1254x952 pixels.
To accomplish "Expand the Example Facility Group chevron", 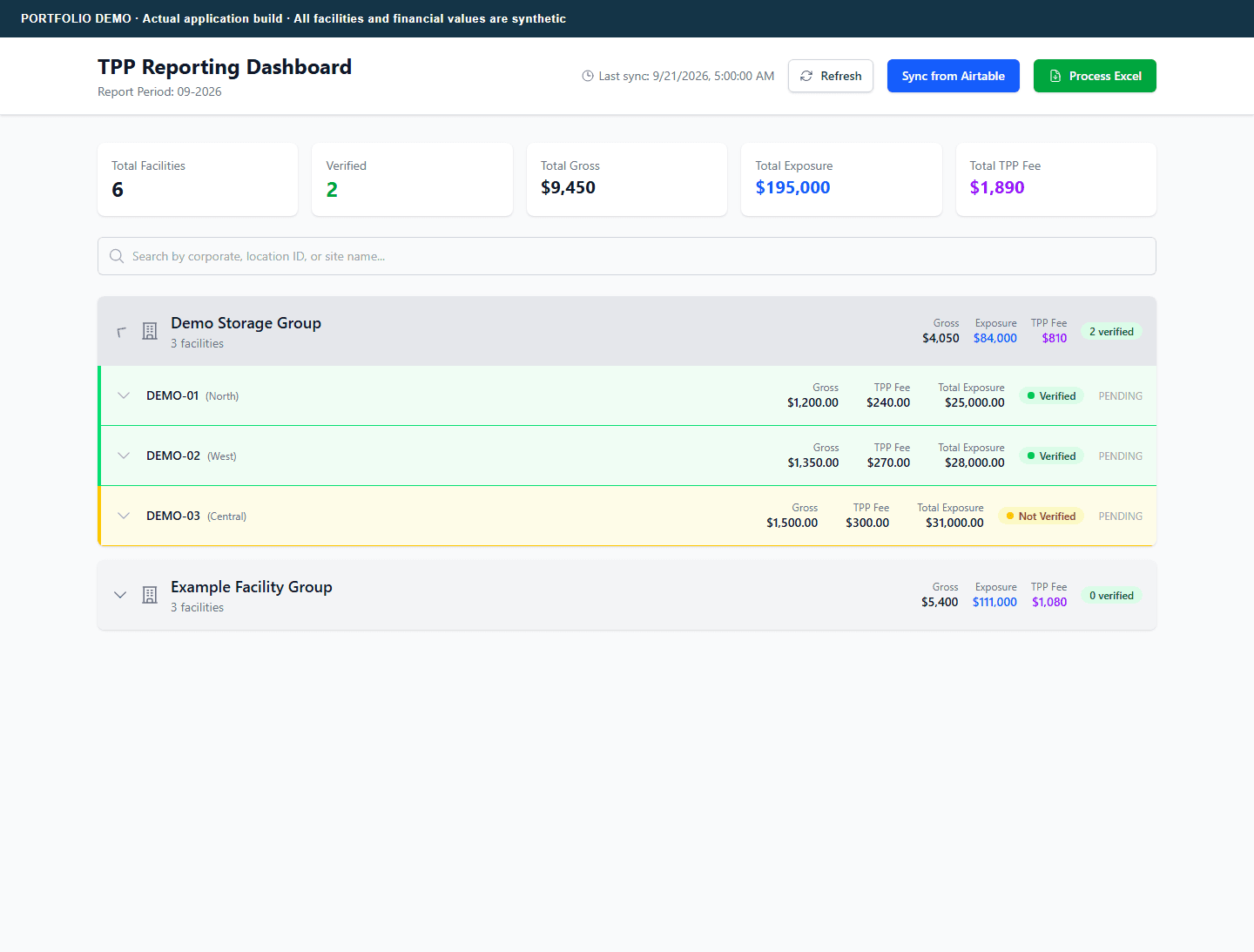I will [x=121, y=595].
